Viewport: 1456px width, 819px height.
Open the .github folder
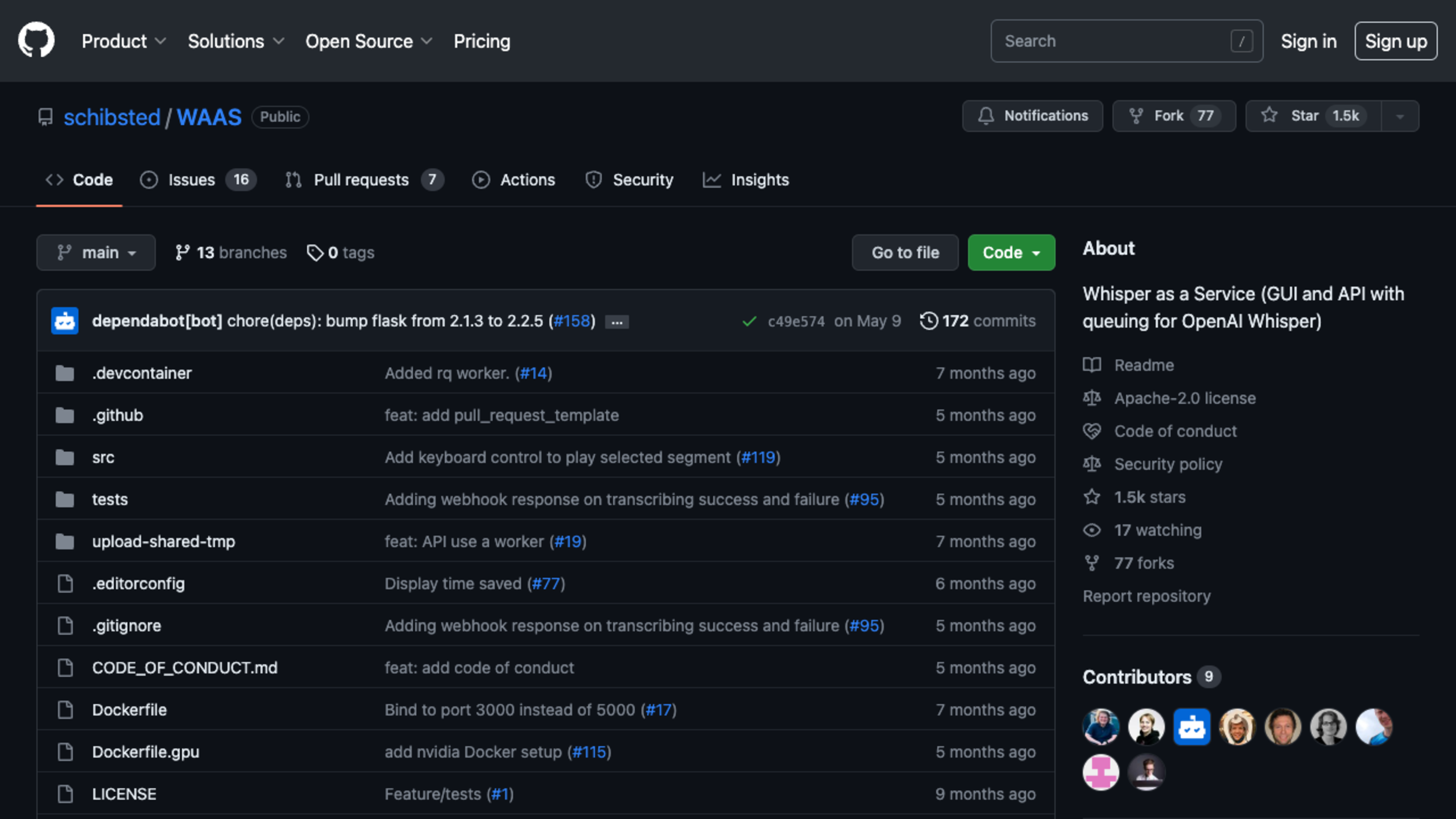[x=118, y=415]
